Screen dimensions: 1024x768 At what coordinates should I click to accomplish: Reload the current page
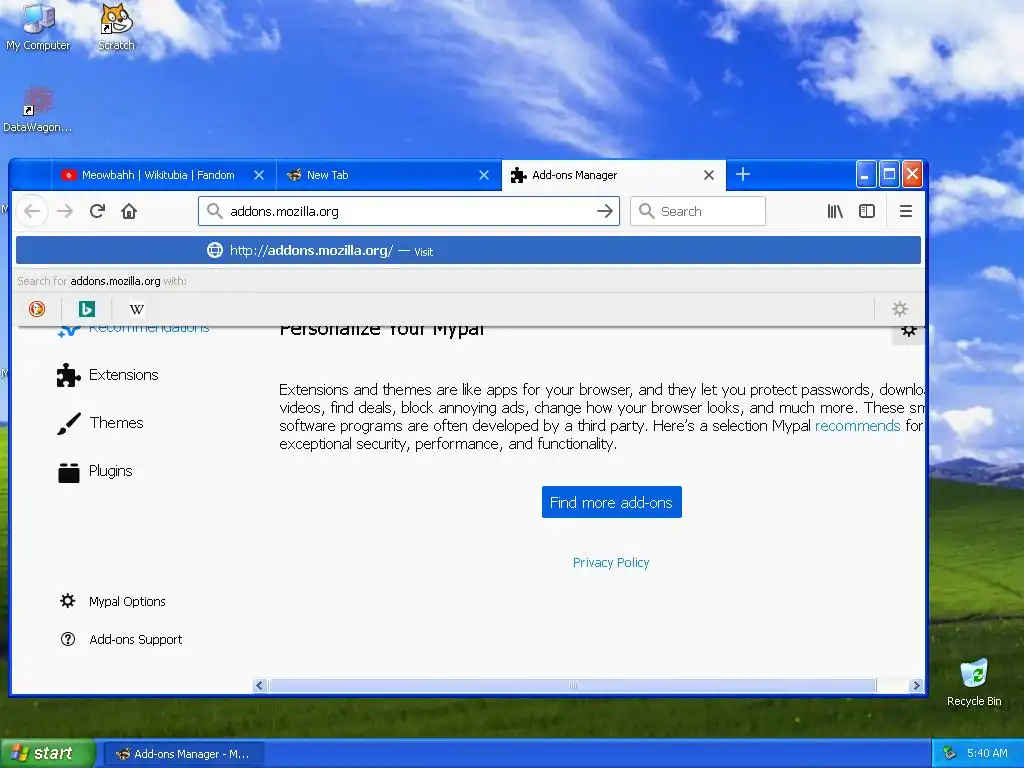[x=97, y=211]
